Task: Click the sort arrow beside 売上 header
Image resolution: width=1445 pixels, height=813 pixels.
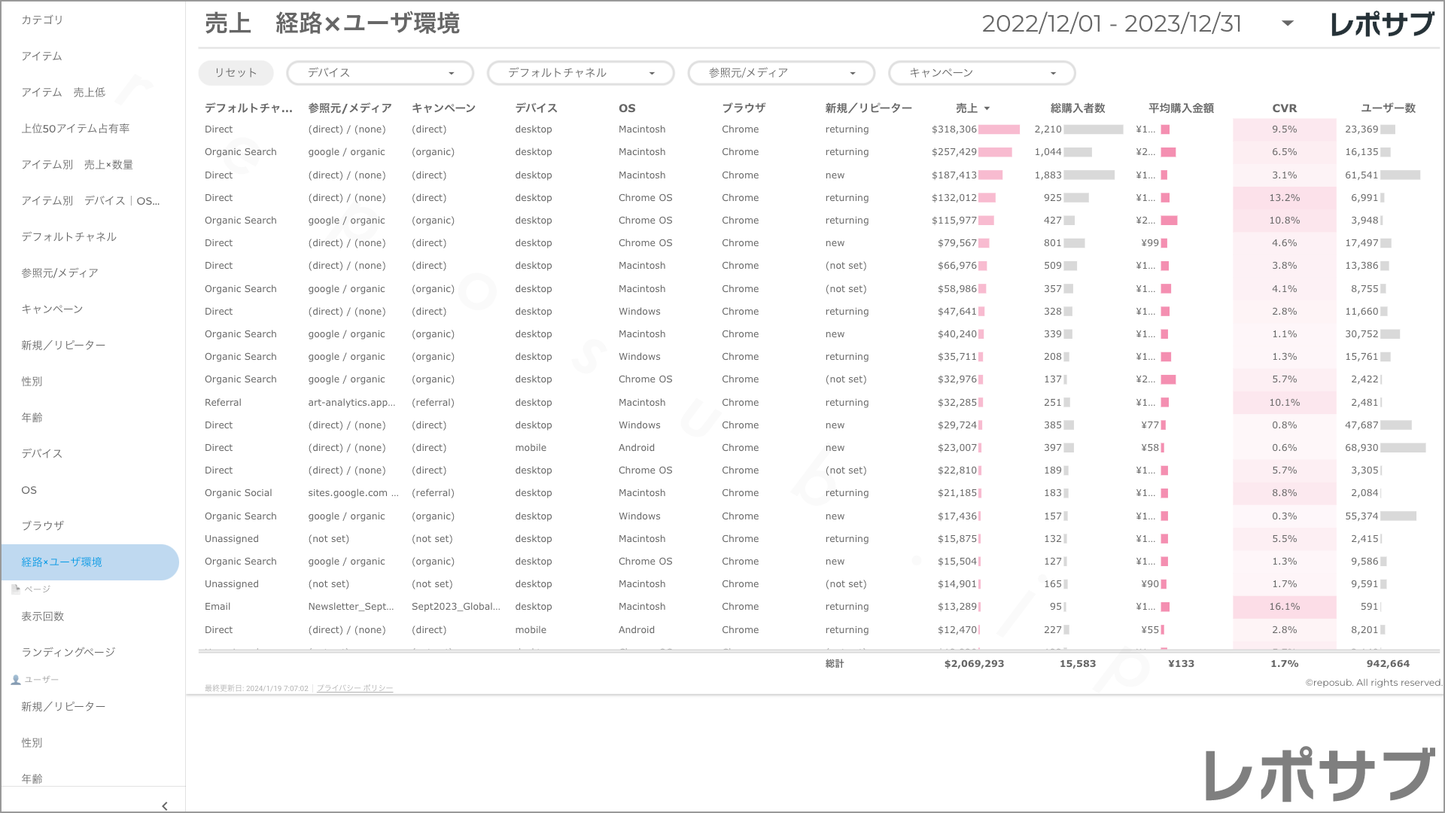Action: pos(987,109)
